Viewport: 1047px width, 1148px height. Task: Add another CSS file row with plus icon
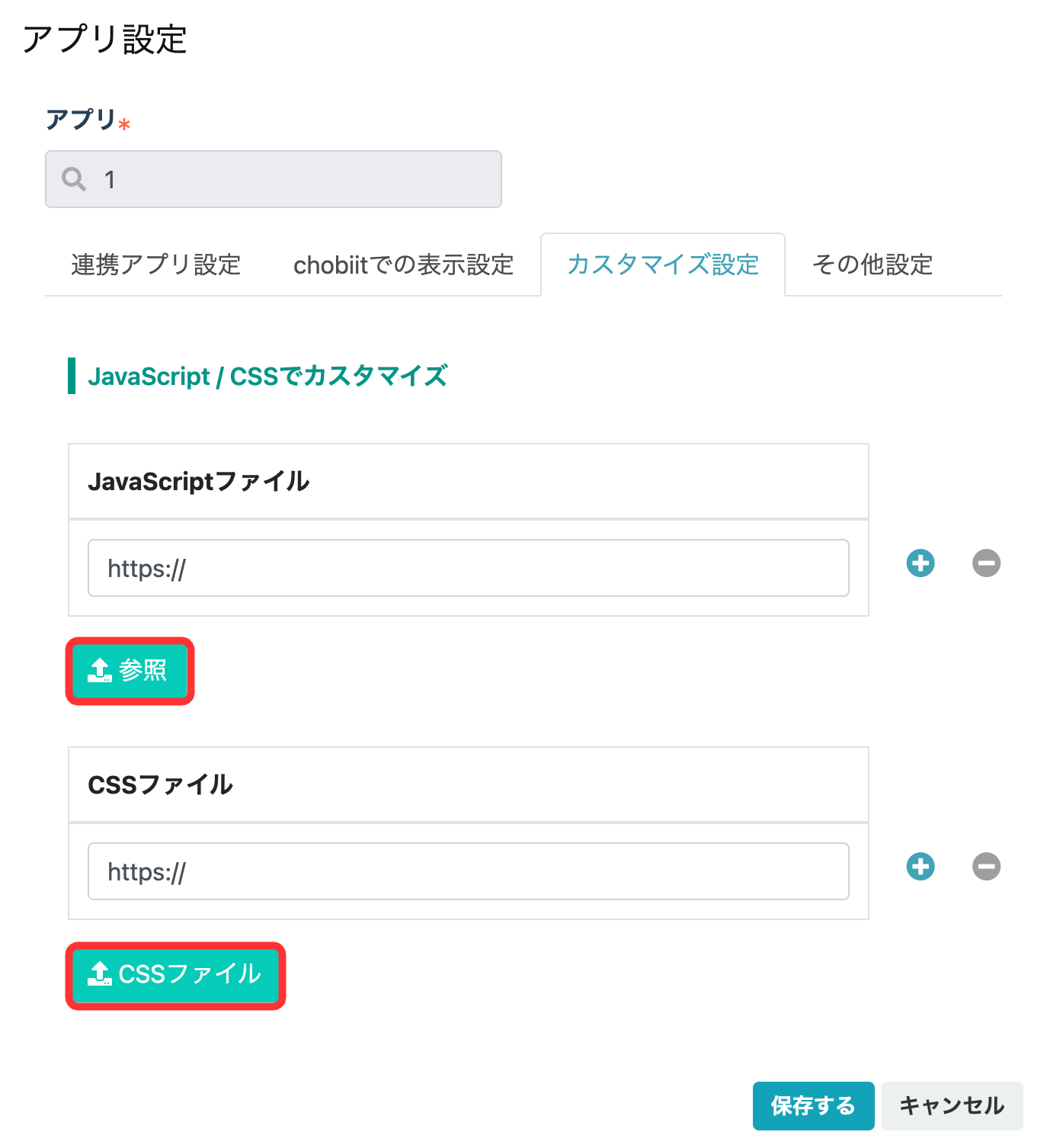921,867
